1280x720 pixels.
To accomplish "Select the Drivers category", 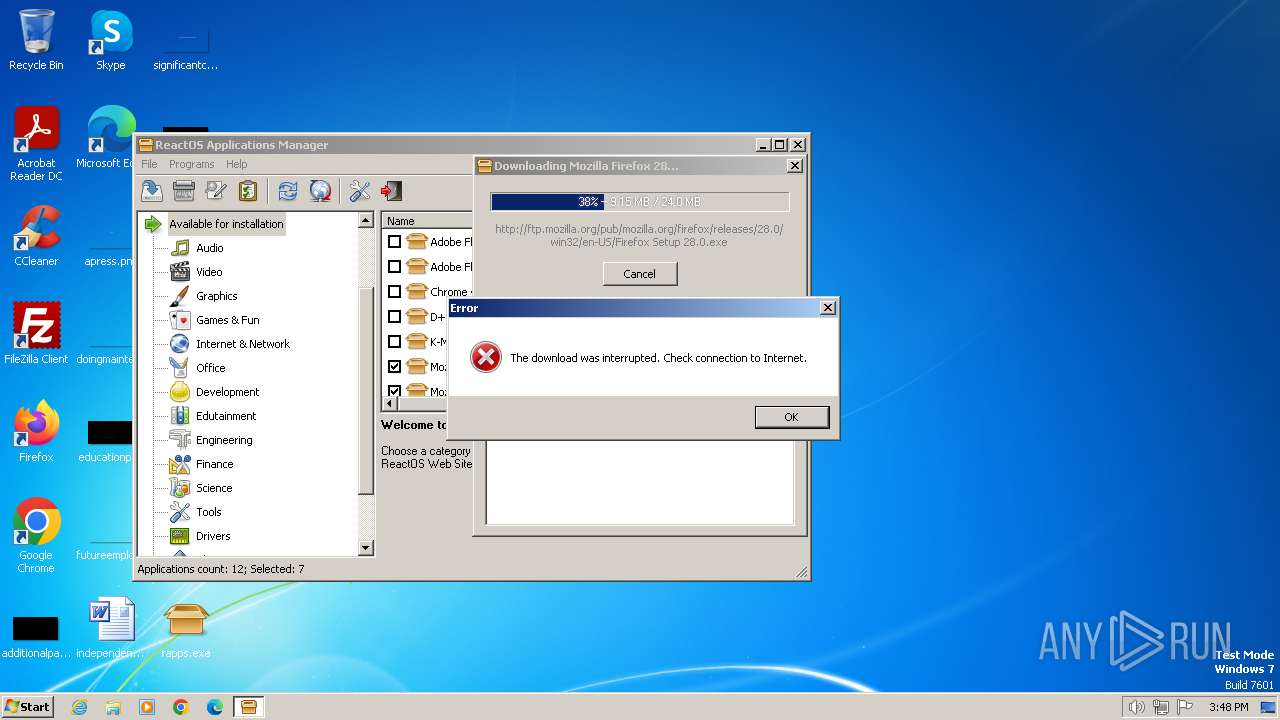I will [x=213, y=536].
